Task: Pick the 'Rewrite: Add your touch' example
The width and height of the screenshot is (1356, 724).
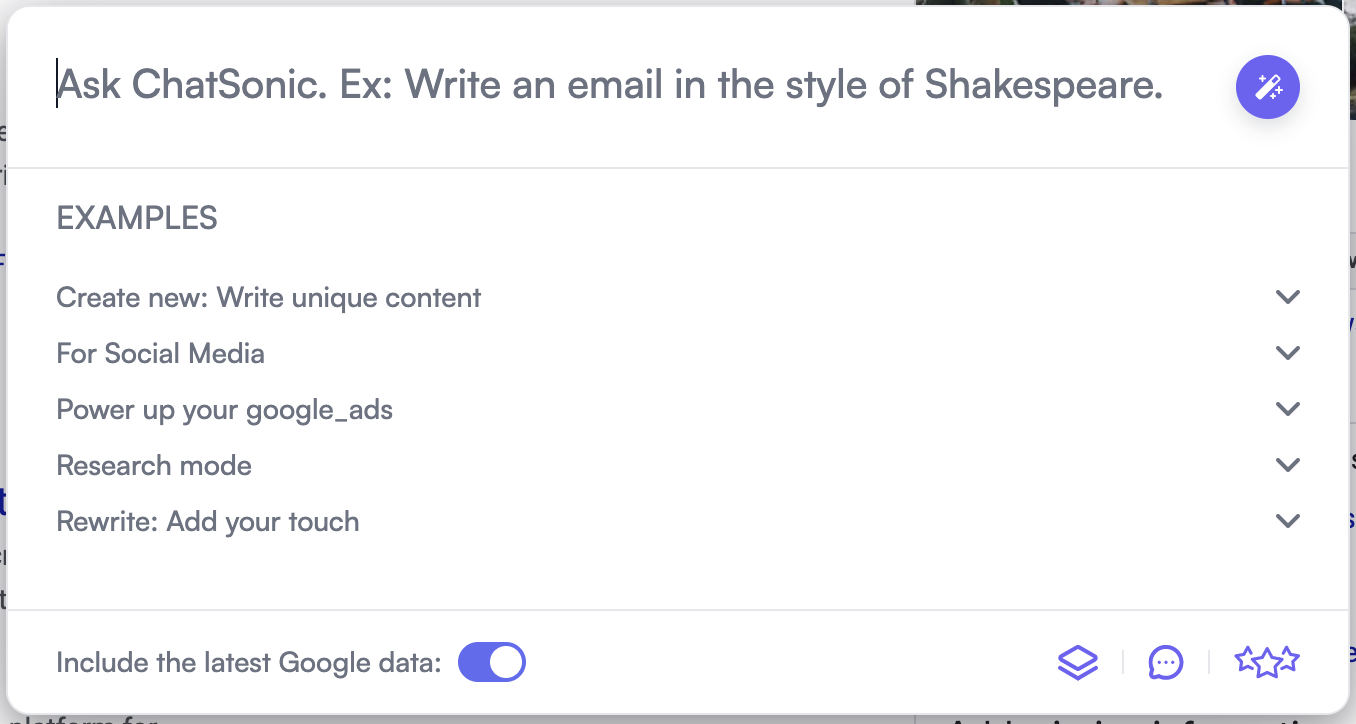Action: (208, 522)
